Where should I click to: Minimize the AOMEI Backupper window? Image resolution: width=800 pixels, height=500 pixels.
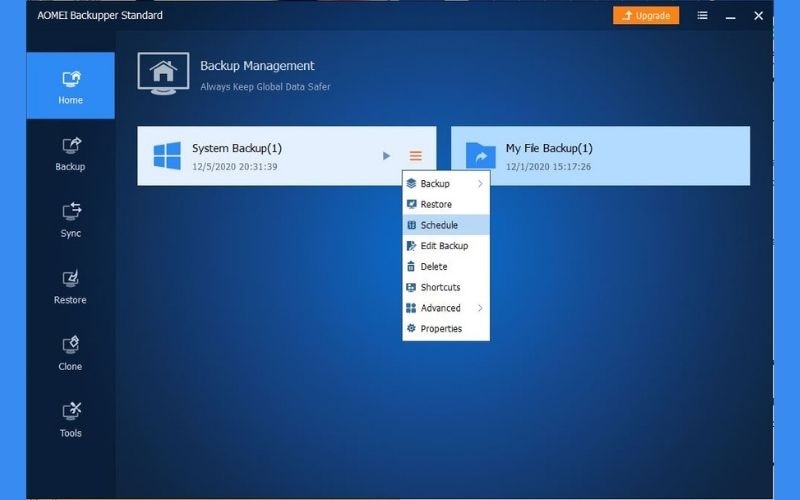[731, 16]
